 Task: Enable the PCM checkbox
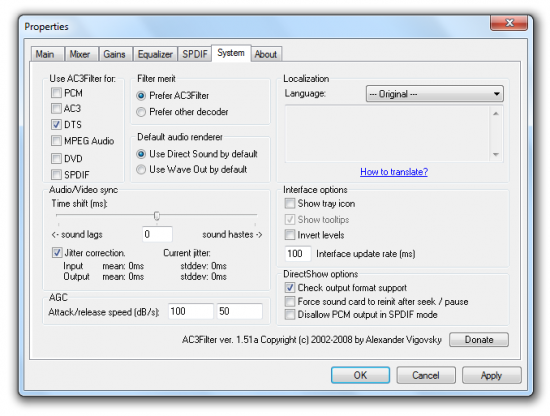(56, 93)
